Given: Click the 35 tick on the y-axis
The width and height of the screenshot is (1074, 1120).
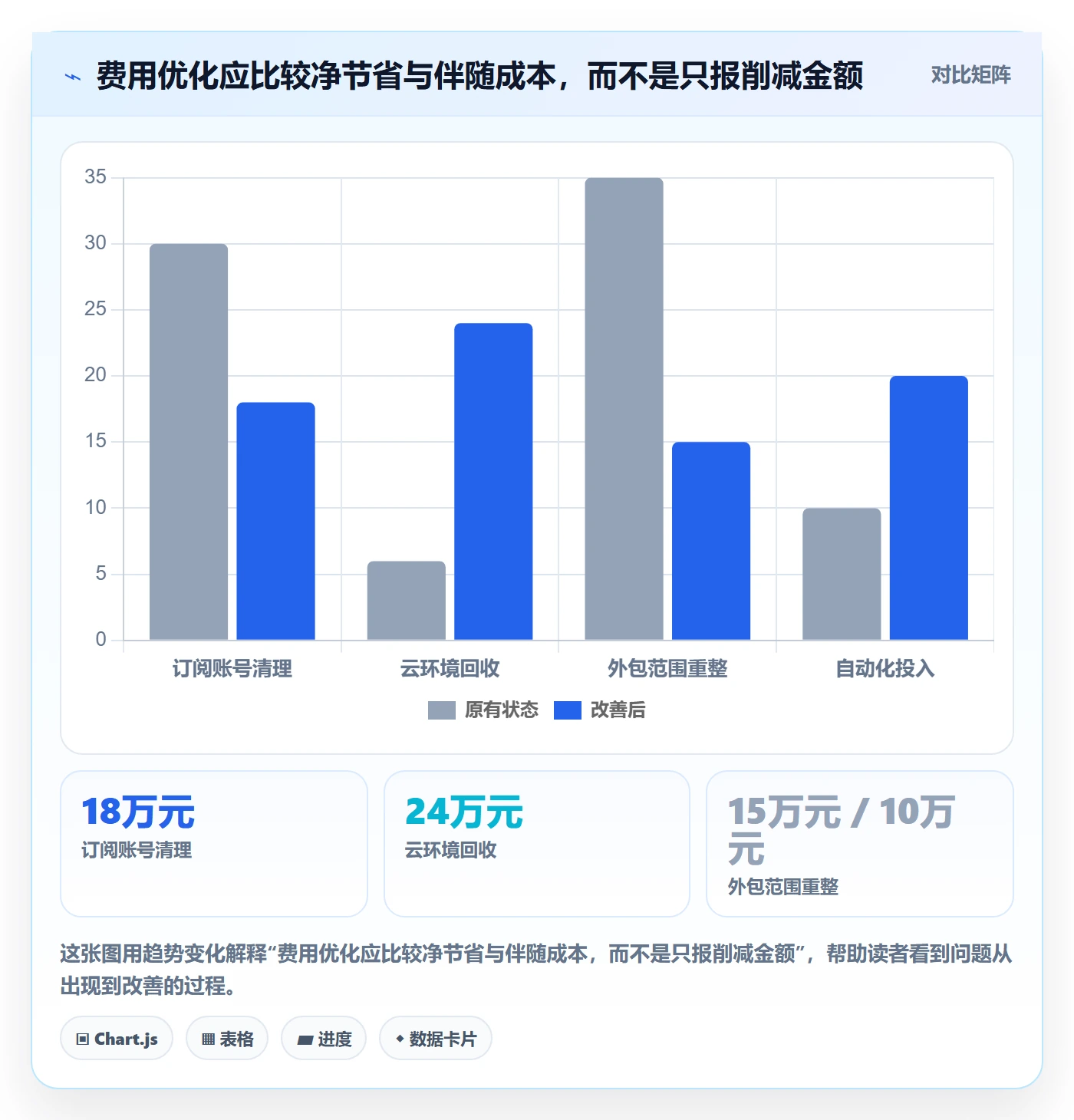Looking at the screenshot, I should [x=95, y=177].
